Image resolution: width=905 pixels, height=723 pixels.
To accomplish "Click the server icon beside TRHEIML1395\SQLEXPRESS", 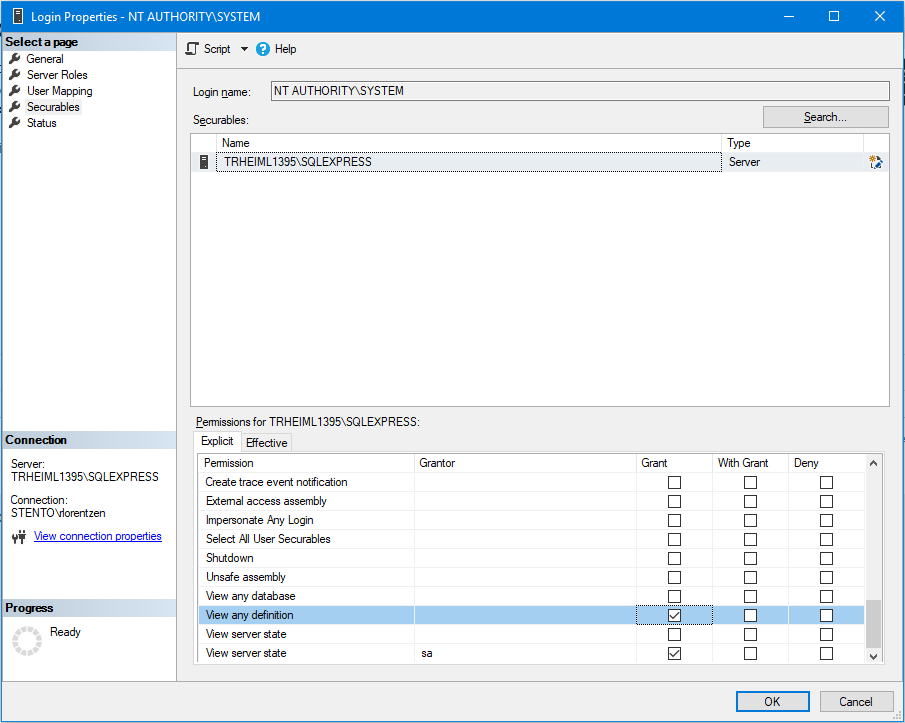I will click(204, 162).
